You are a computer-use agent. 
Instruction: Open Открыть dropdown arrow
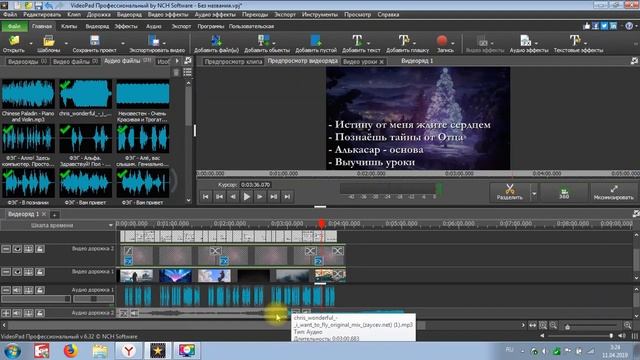(31, 43)
